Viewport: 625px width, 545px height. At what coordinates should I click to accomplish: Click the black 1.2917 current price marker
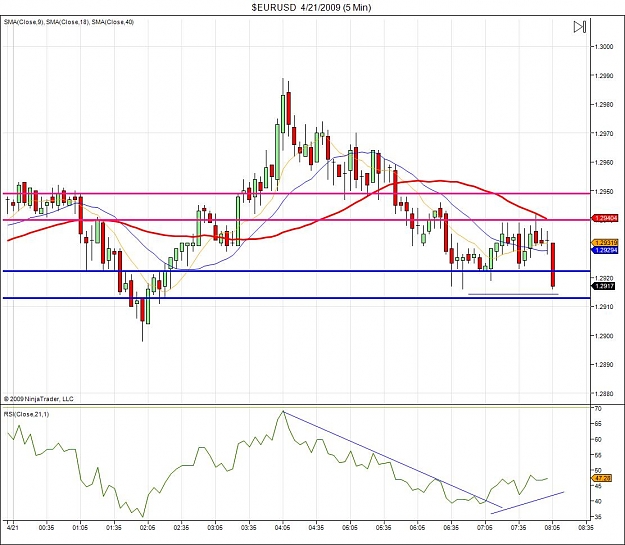605,286
